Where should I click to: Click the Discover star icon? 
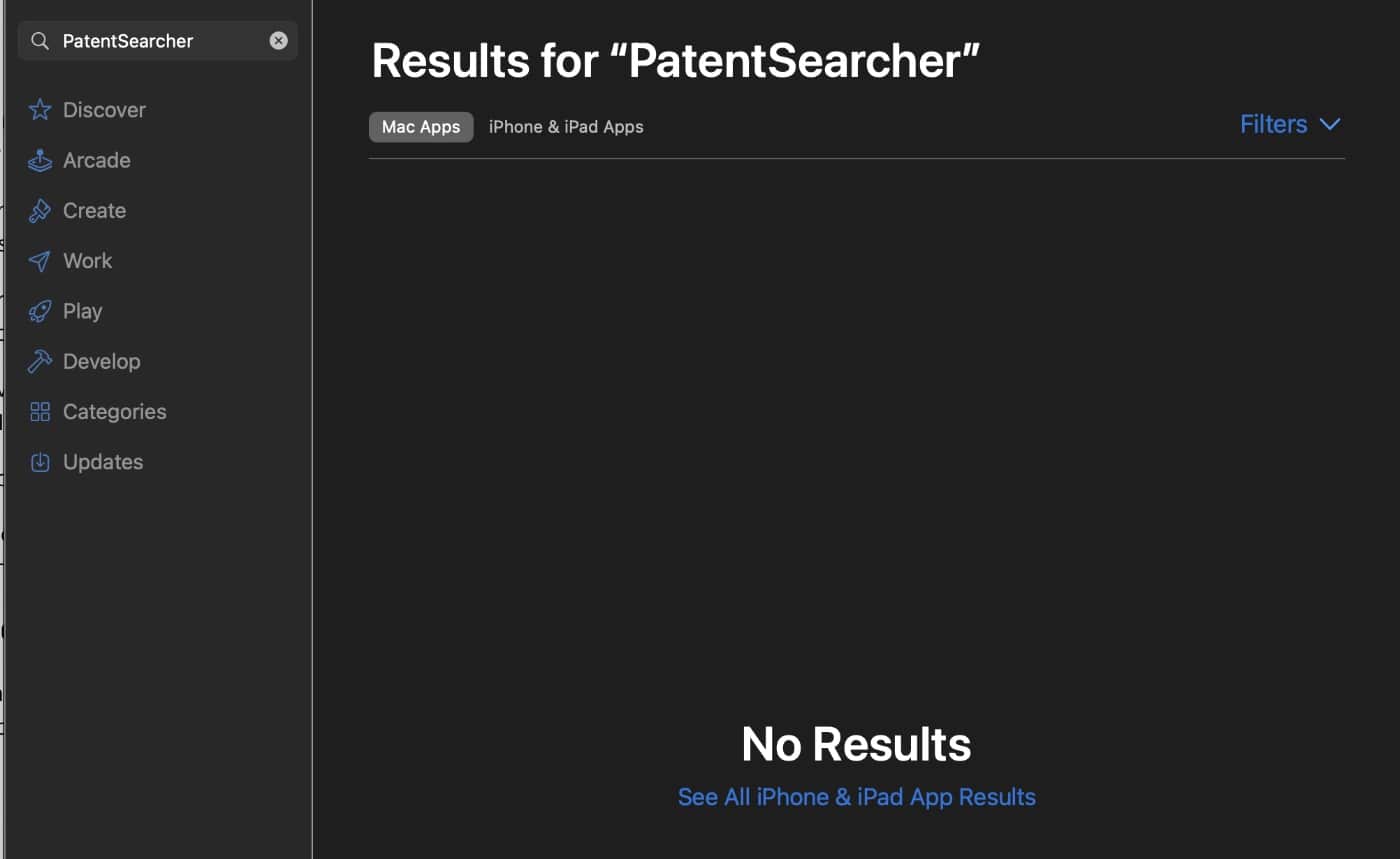(40, 110)
